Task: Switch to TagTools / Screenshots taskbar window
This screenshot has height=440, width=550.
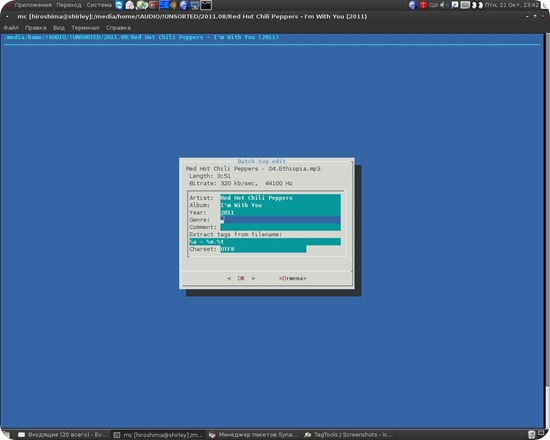Action: coord(349,435)
